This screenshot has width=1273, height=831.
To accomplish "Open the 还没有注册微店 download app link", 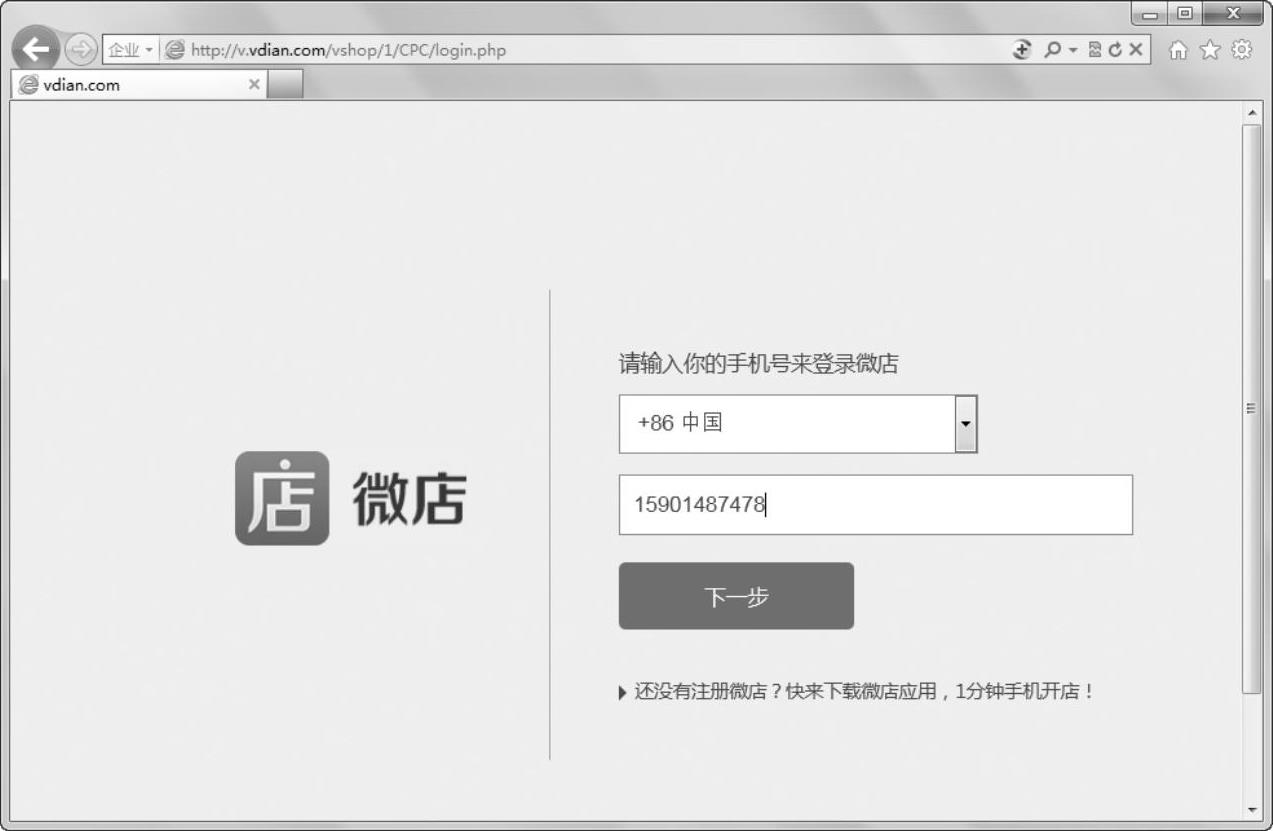I will click(857, 692).
